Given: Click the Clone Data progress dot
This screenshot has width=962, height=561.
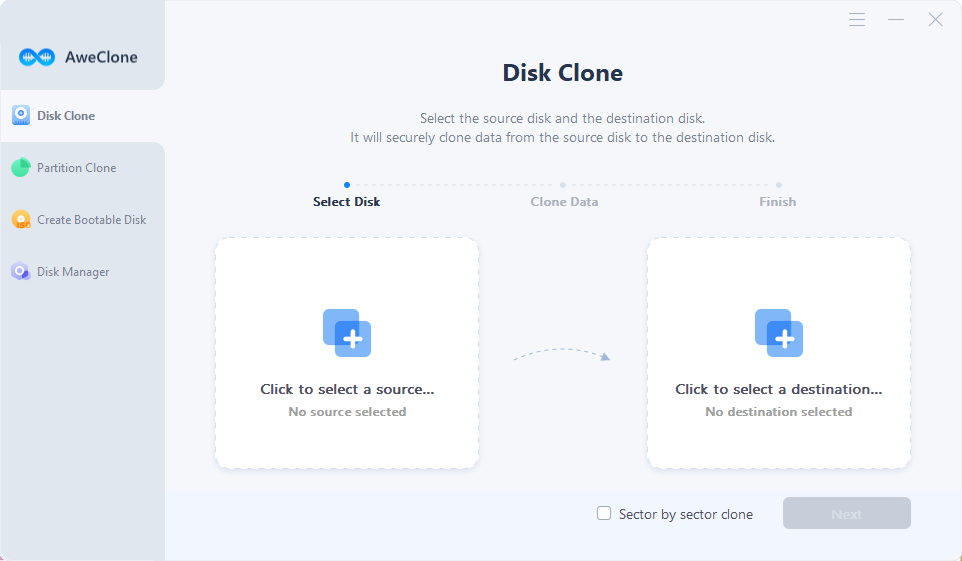Looking at the screenshot, I should (x=563, y=185).
